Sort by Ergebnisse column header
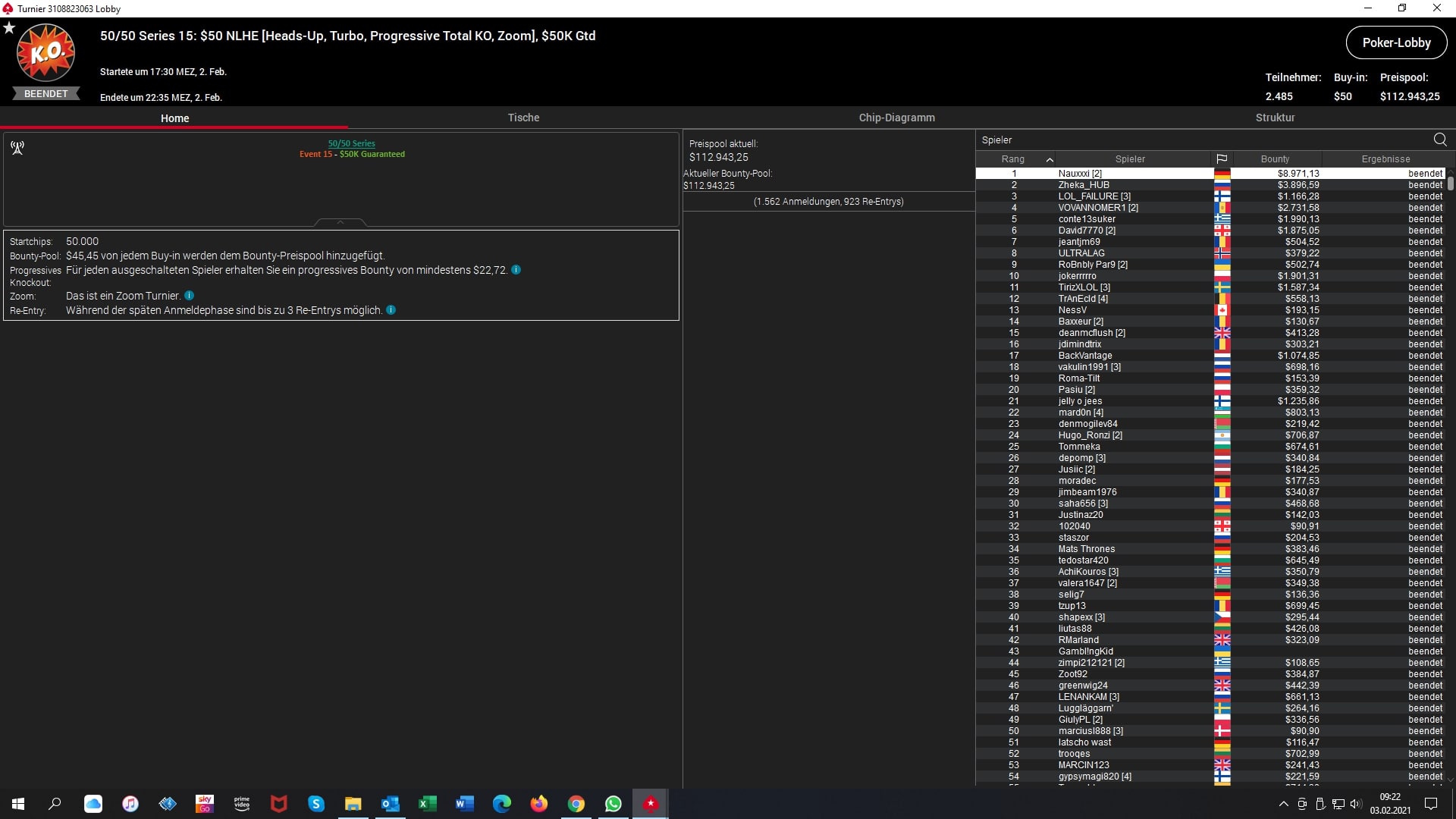This screenshot has width=1456, height=819. coord(1385,159)
